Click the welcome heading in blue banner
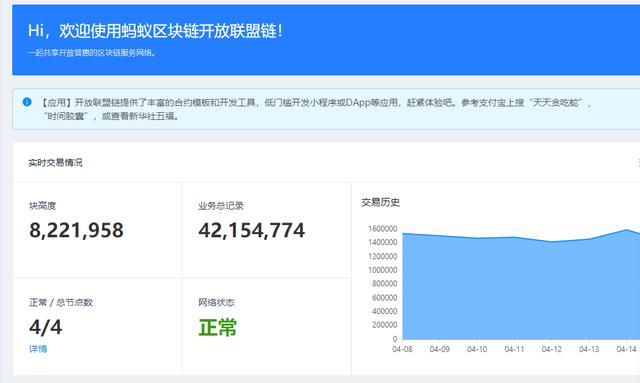The width and height of the screenshot is (640, 383). tap(155, 31)
